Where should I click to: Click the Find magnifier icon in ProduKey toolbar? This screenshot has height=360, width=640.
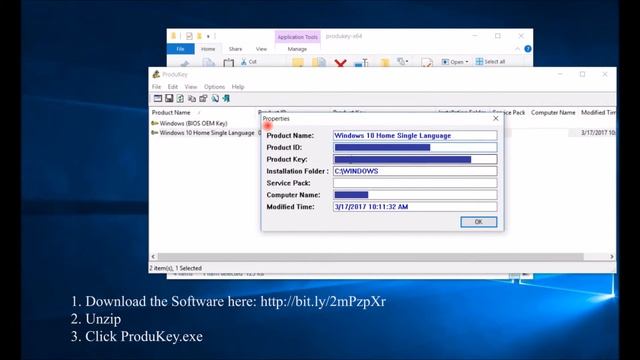215,98
